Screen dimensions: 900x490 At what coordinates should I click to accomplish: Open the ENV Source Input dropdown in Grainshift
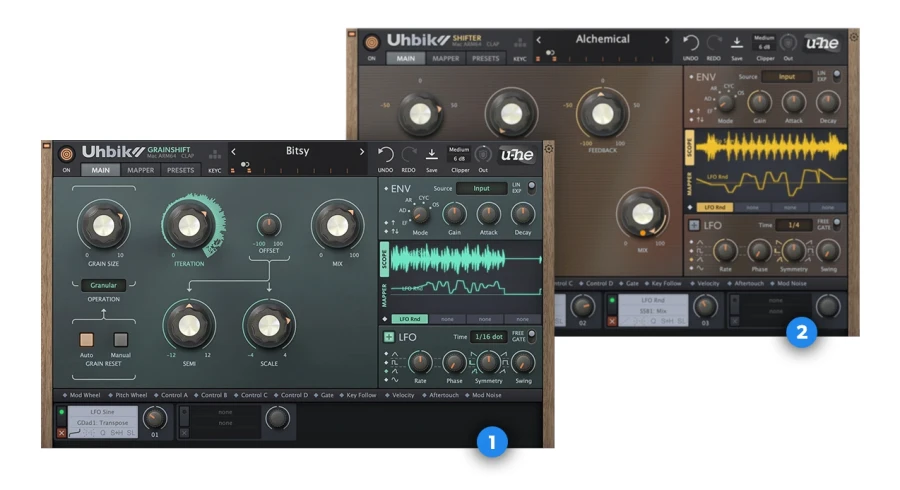coord(482,188)
